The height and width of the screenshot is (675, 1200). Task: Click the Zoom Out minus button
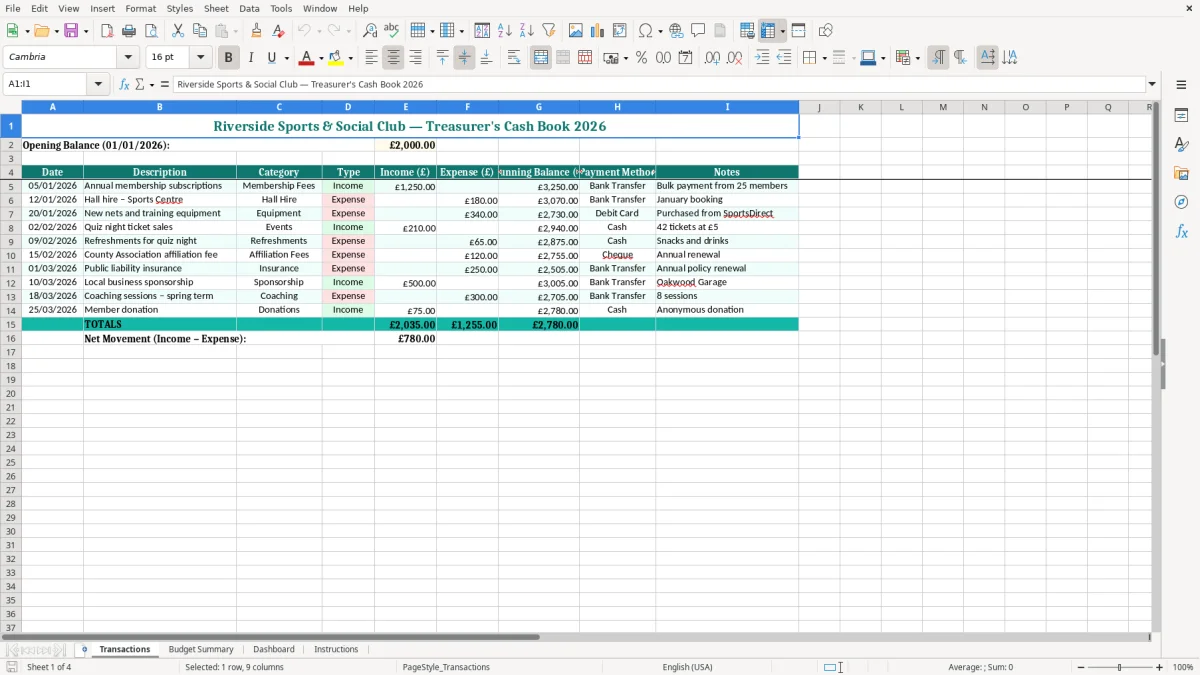[1081, 667]
